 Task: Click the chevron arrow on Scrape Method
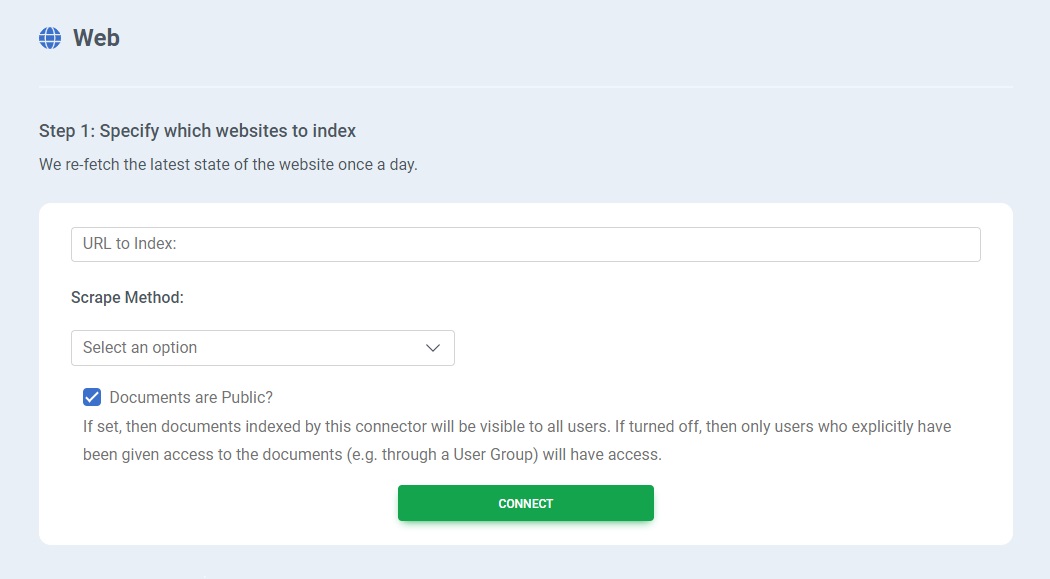(433, 348)
